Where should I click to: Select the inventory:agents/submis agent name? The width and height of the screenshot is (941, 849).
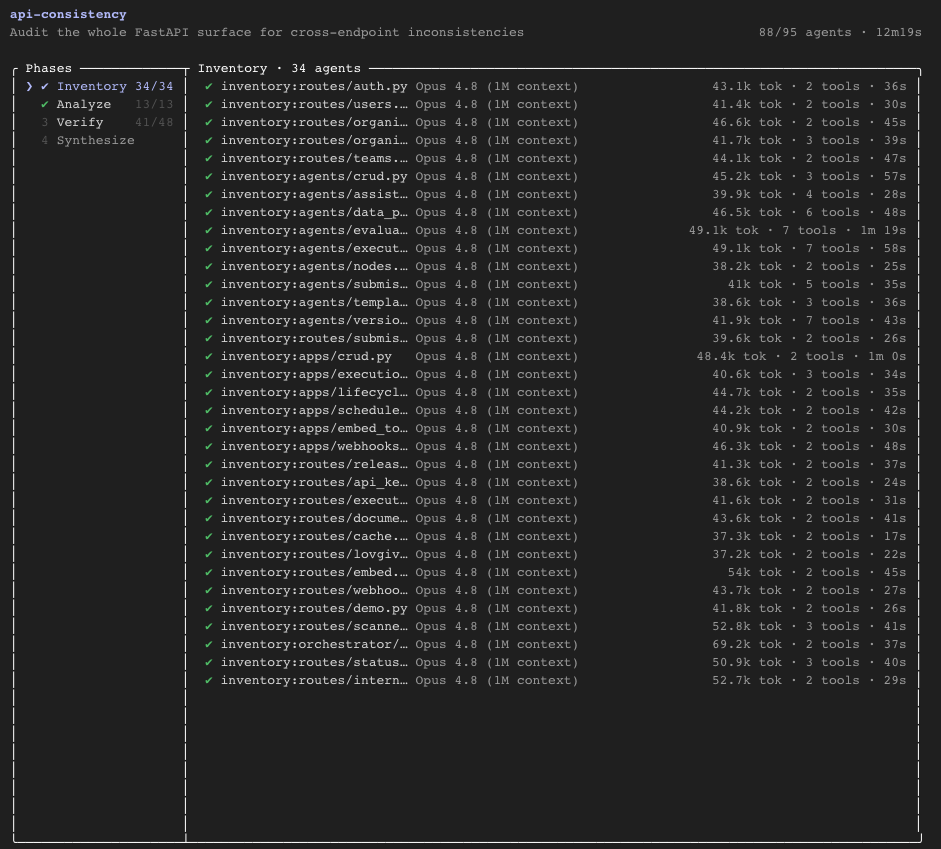pyautogui.click(x=314, y=284)
